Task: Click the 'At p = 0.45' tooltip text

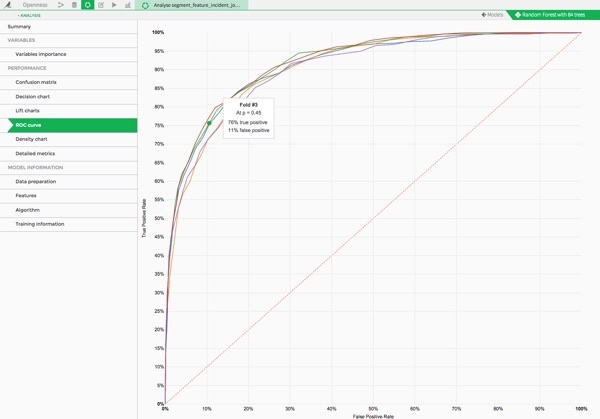Action: 249,113
